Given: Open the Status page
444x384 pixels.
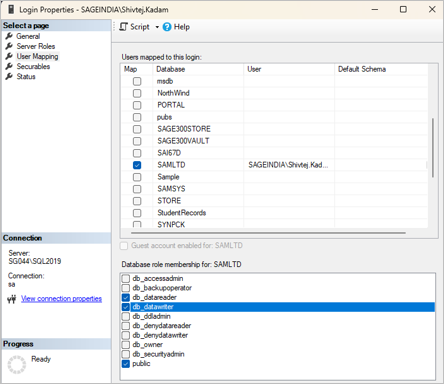Looking at the screenshot, I should pos(26,76).
